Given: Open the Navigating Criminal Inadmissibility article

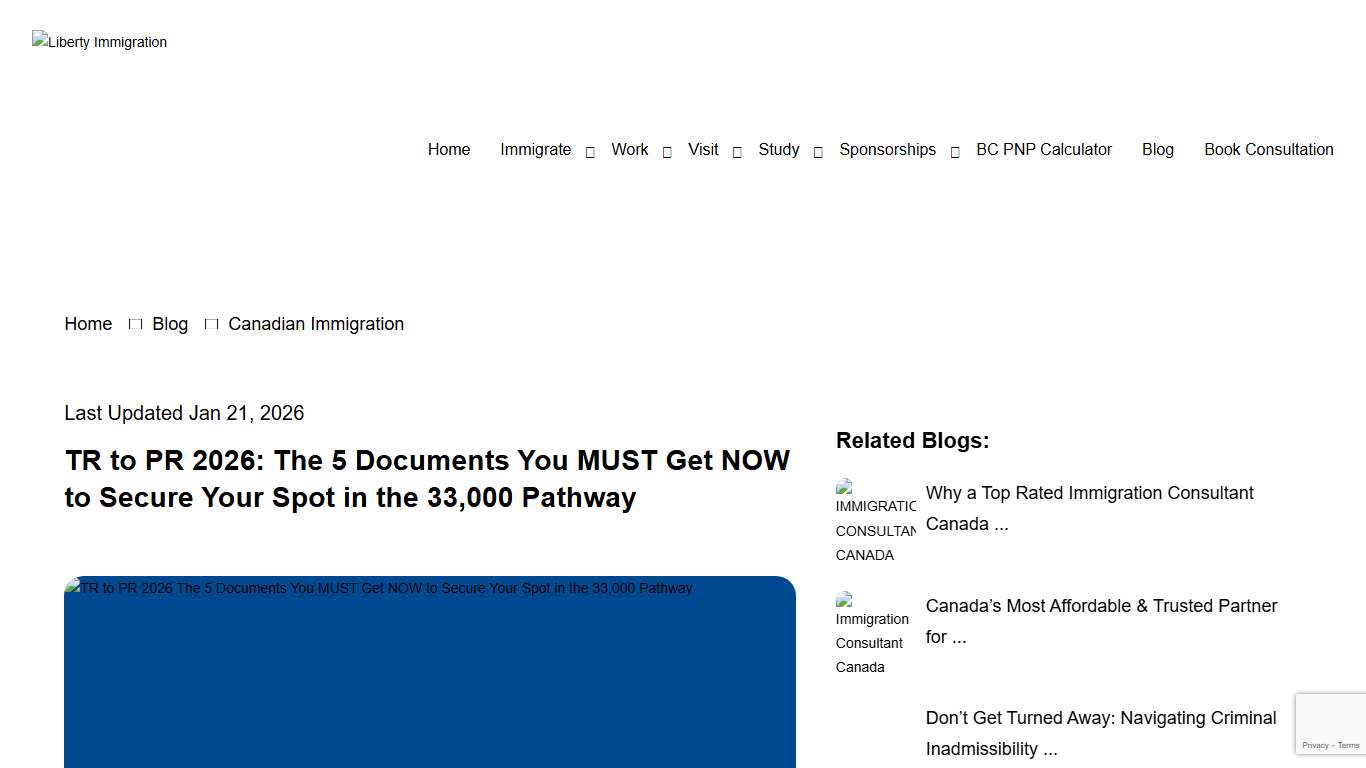Looking at the screenshot, I should pos(1100,732).
